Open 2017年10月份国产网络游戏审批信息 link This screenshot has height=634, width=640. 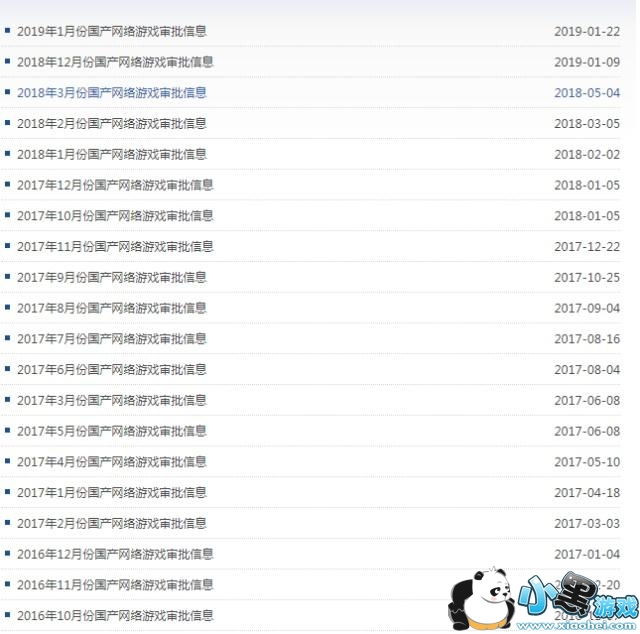click(x=115, y=216)
